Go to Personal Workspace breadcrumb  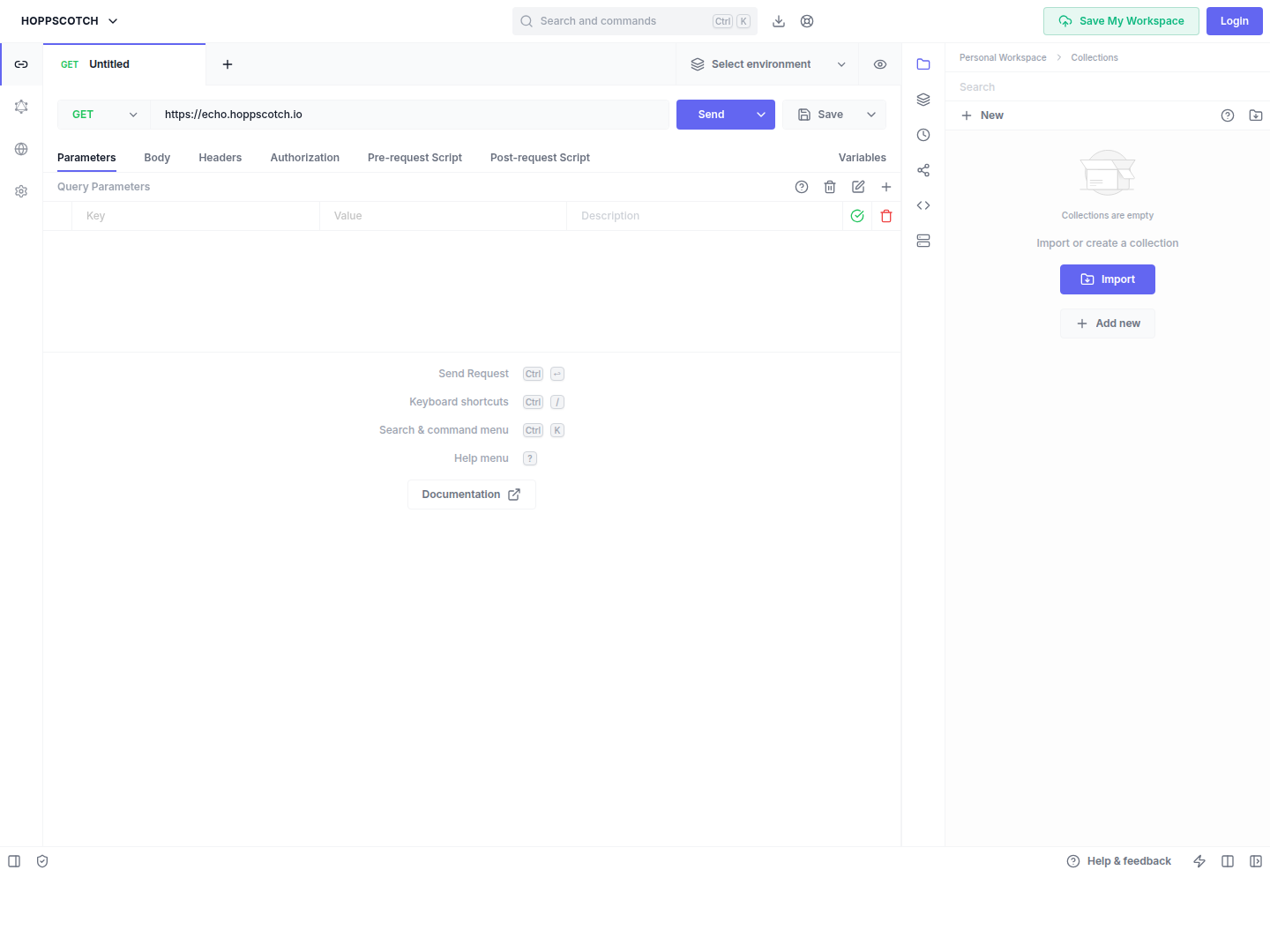pos(1003,58)
